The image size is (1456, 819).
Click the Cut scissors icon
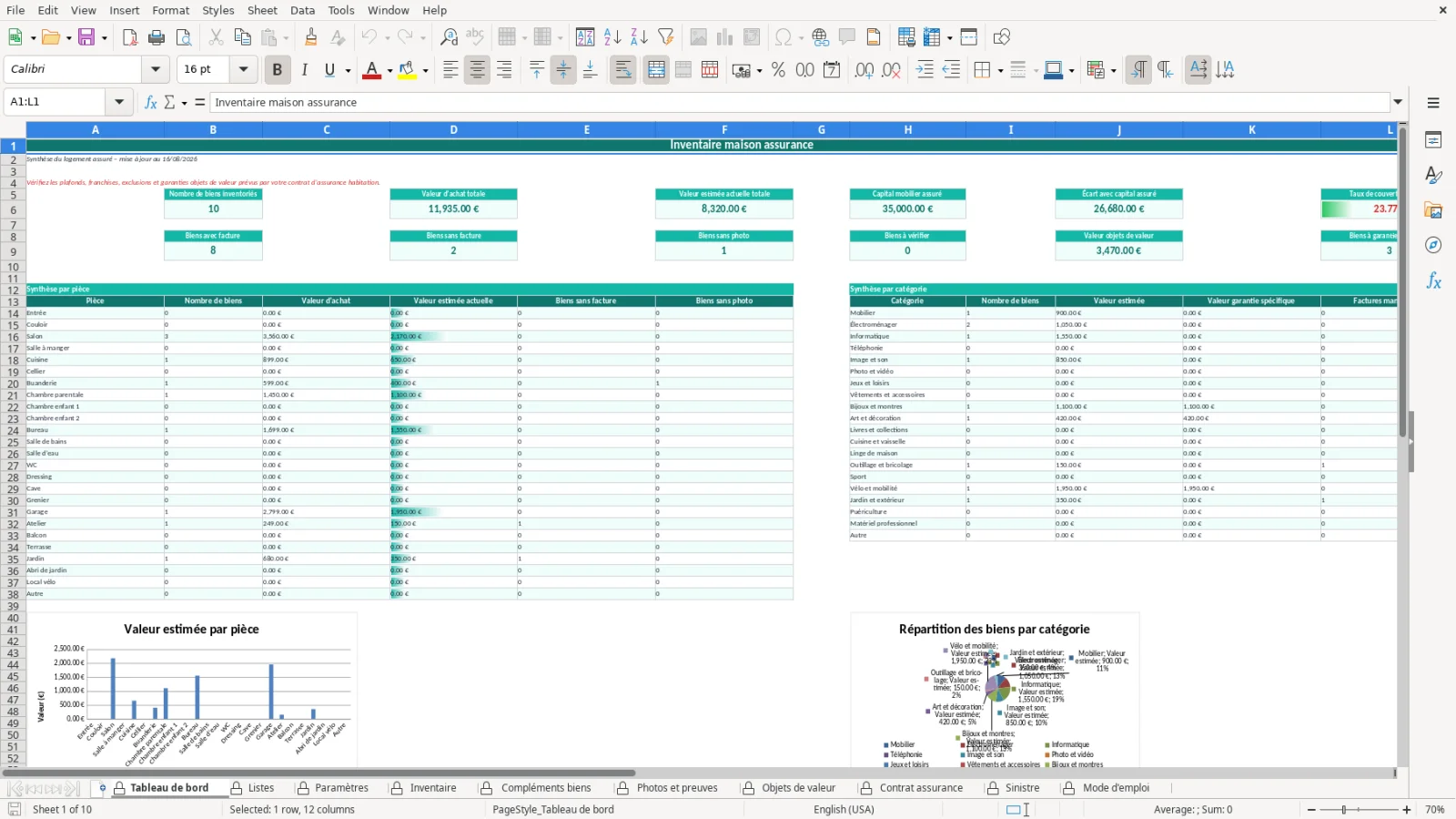216,37
